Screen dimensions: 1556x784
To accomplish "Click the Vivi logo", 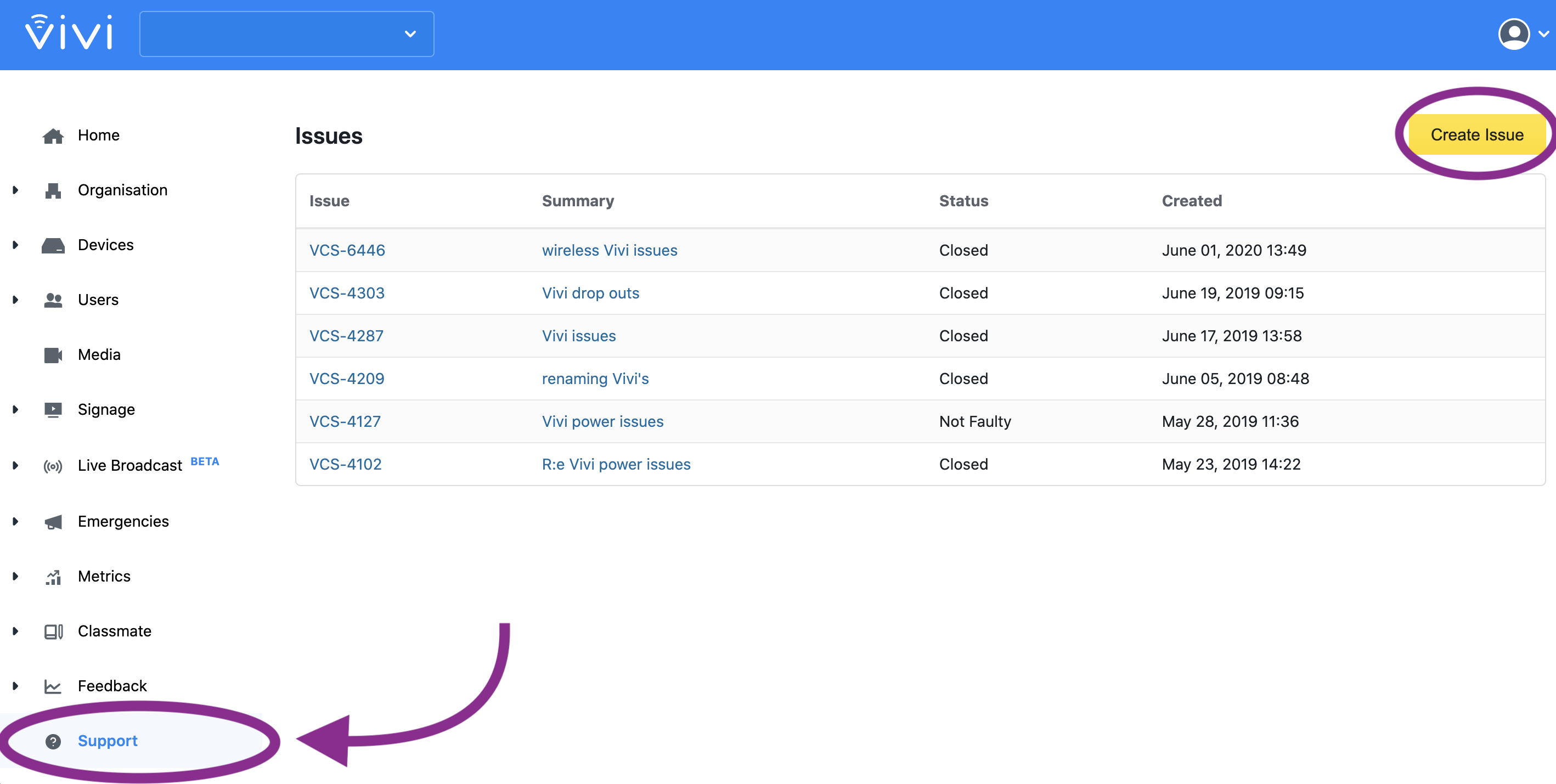I will pyautogui.click(x=69, y=32).
